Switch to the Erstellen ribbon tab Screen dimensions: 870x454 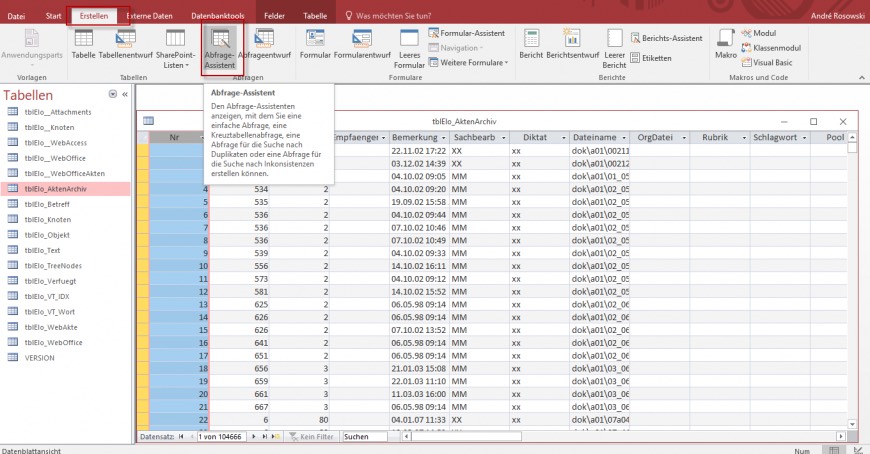pyautogui.click(x=94, y=16)
